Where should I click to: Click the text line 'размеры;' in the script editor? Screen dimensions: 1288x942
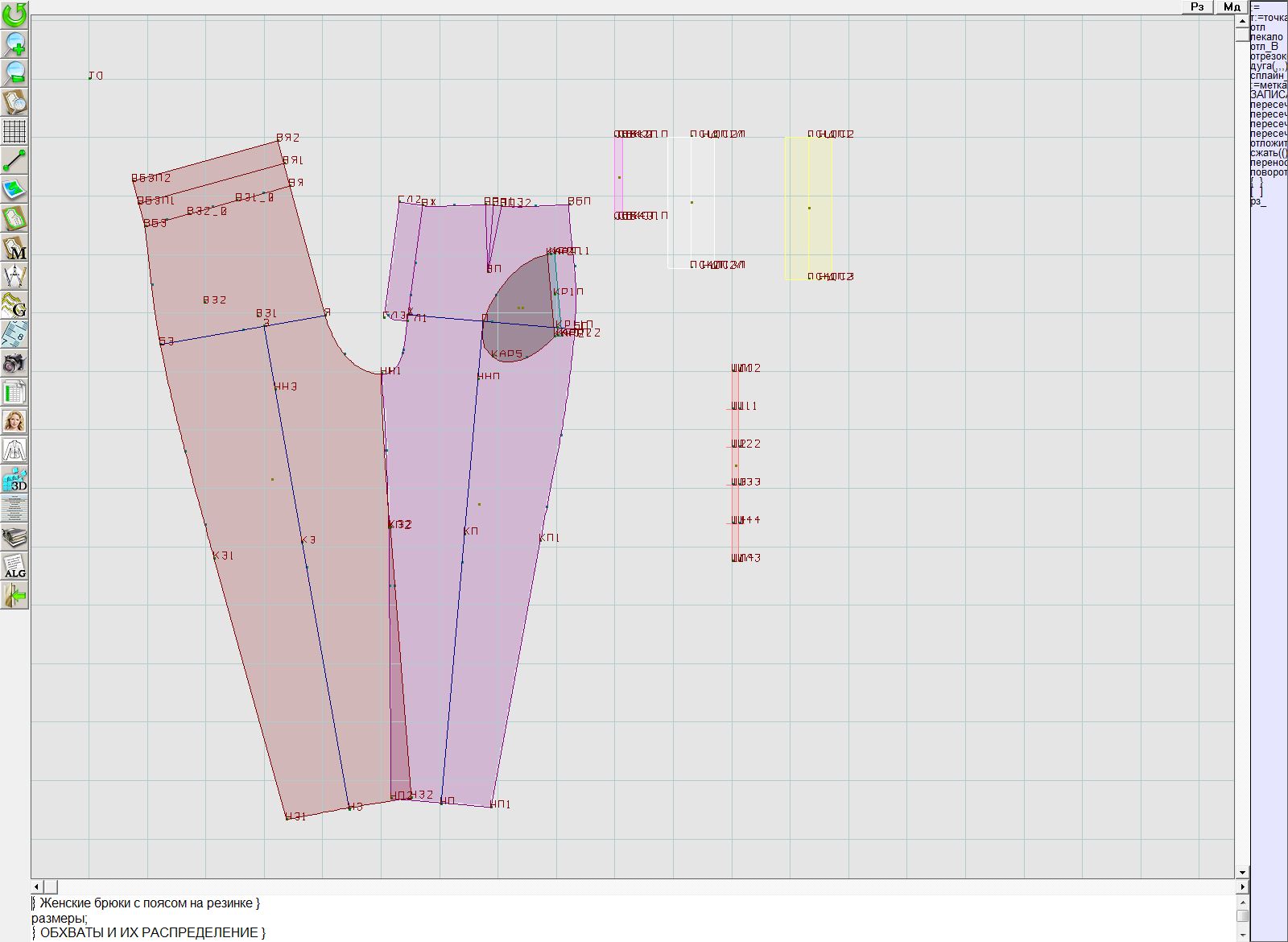(60, 918)
